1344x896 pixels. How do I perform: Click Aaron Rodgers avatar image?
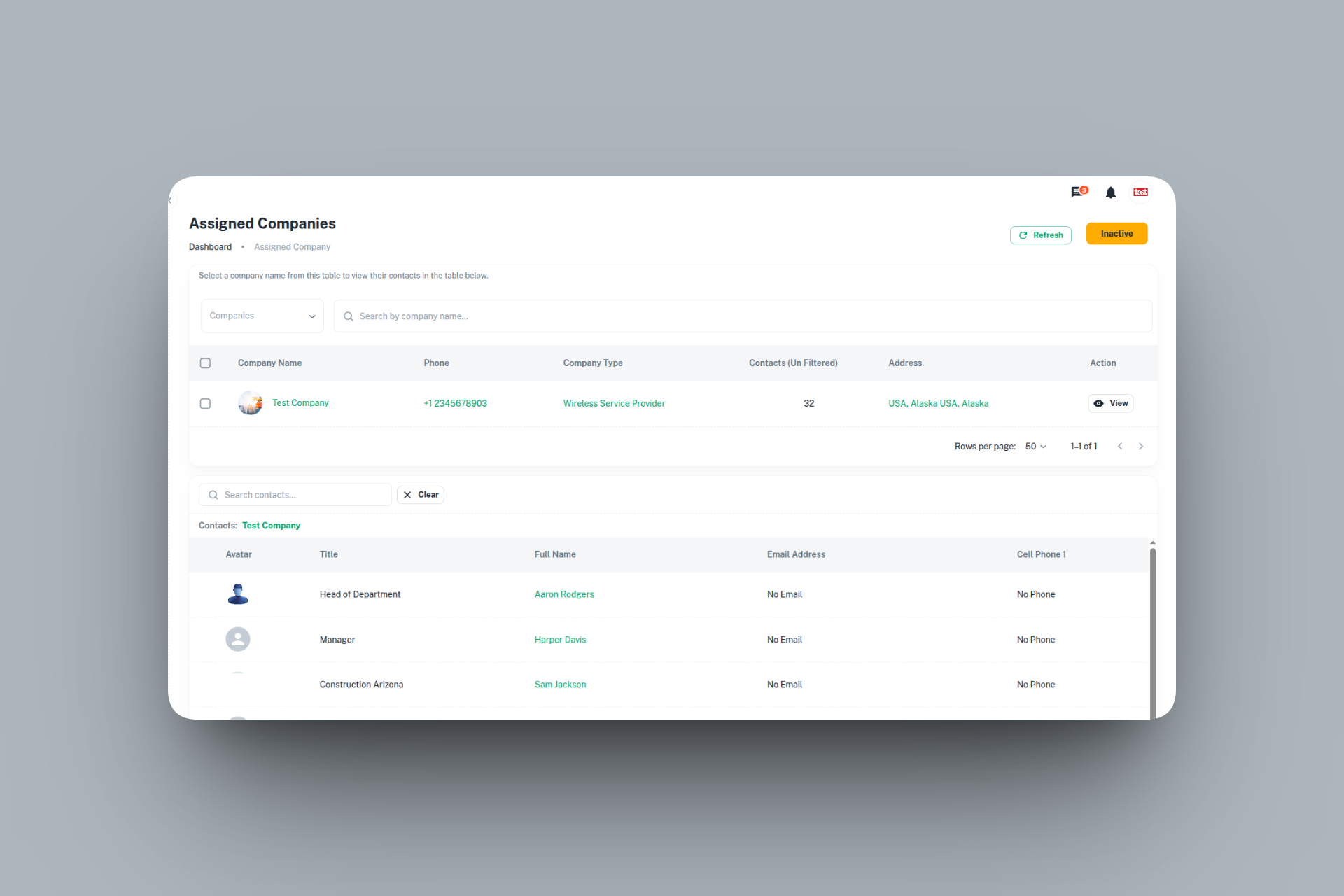click(x=238, y=594)
